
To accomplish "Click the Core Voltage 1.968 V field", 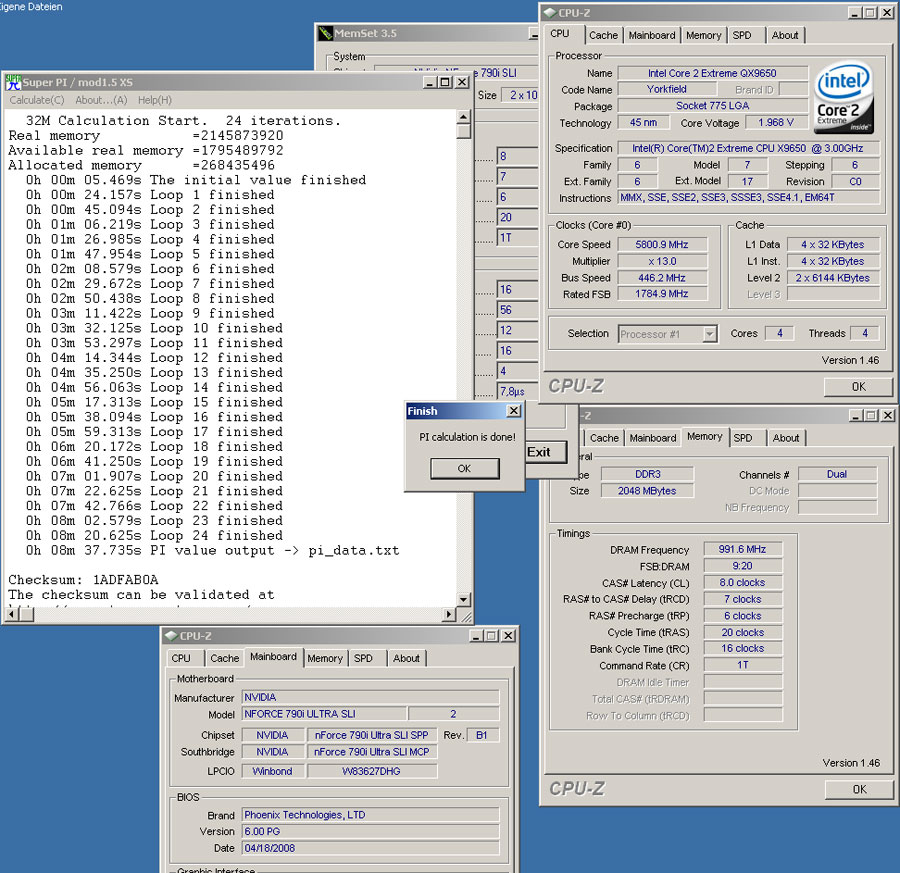I will pyautogui.click(x=775, y=122).
